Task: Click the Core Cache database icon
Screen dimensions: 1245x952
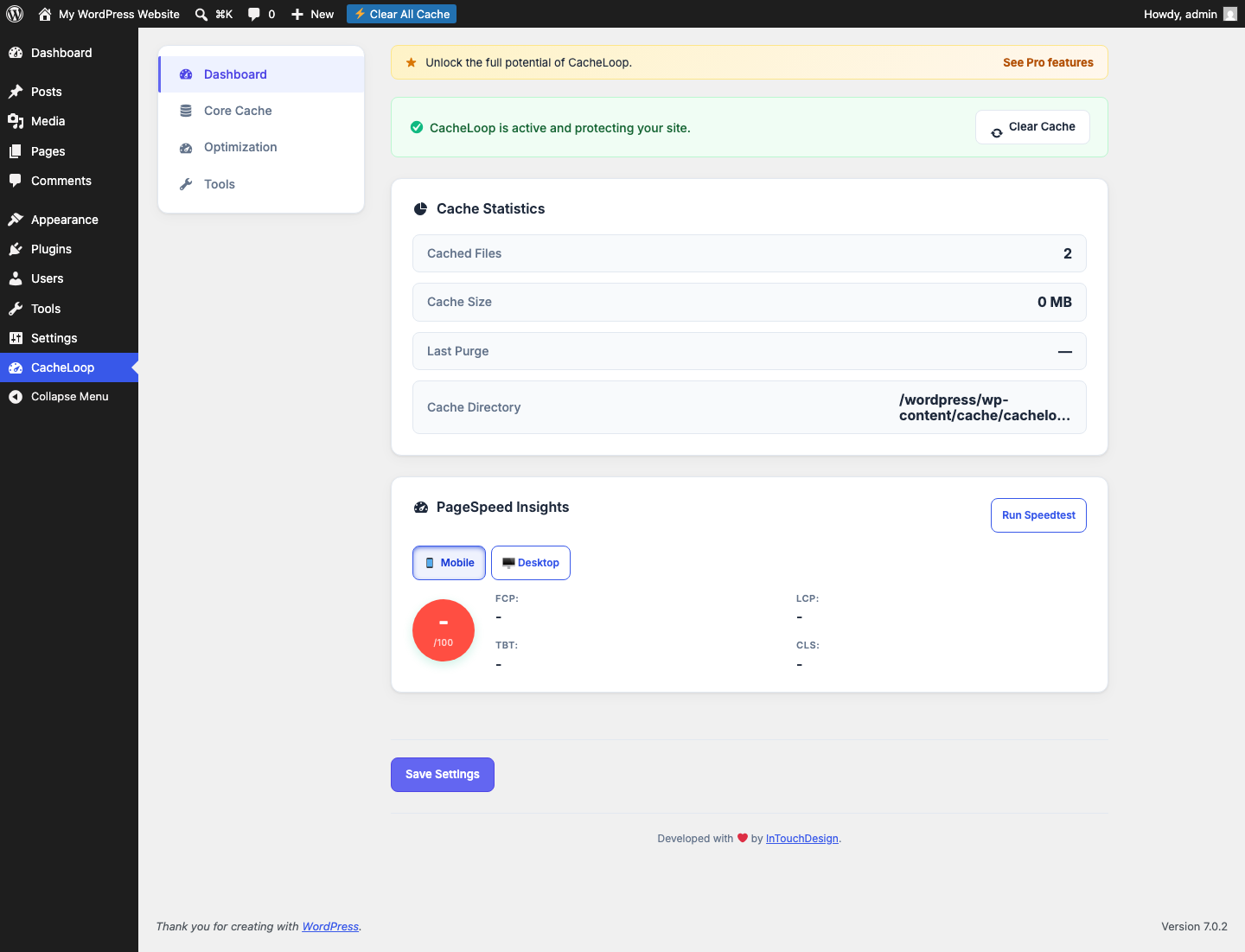Action: point(186,111)
